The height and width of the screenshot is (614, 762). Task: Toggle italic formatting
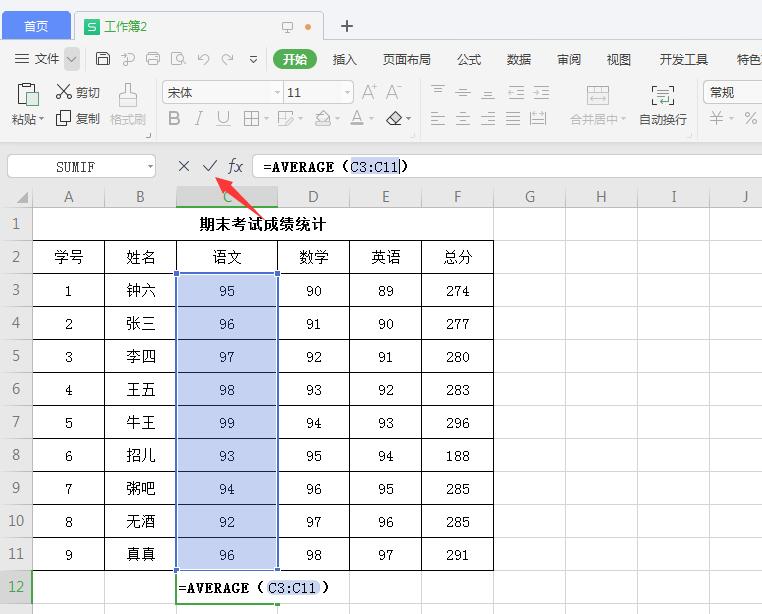198,118
